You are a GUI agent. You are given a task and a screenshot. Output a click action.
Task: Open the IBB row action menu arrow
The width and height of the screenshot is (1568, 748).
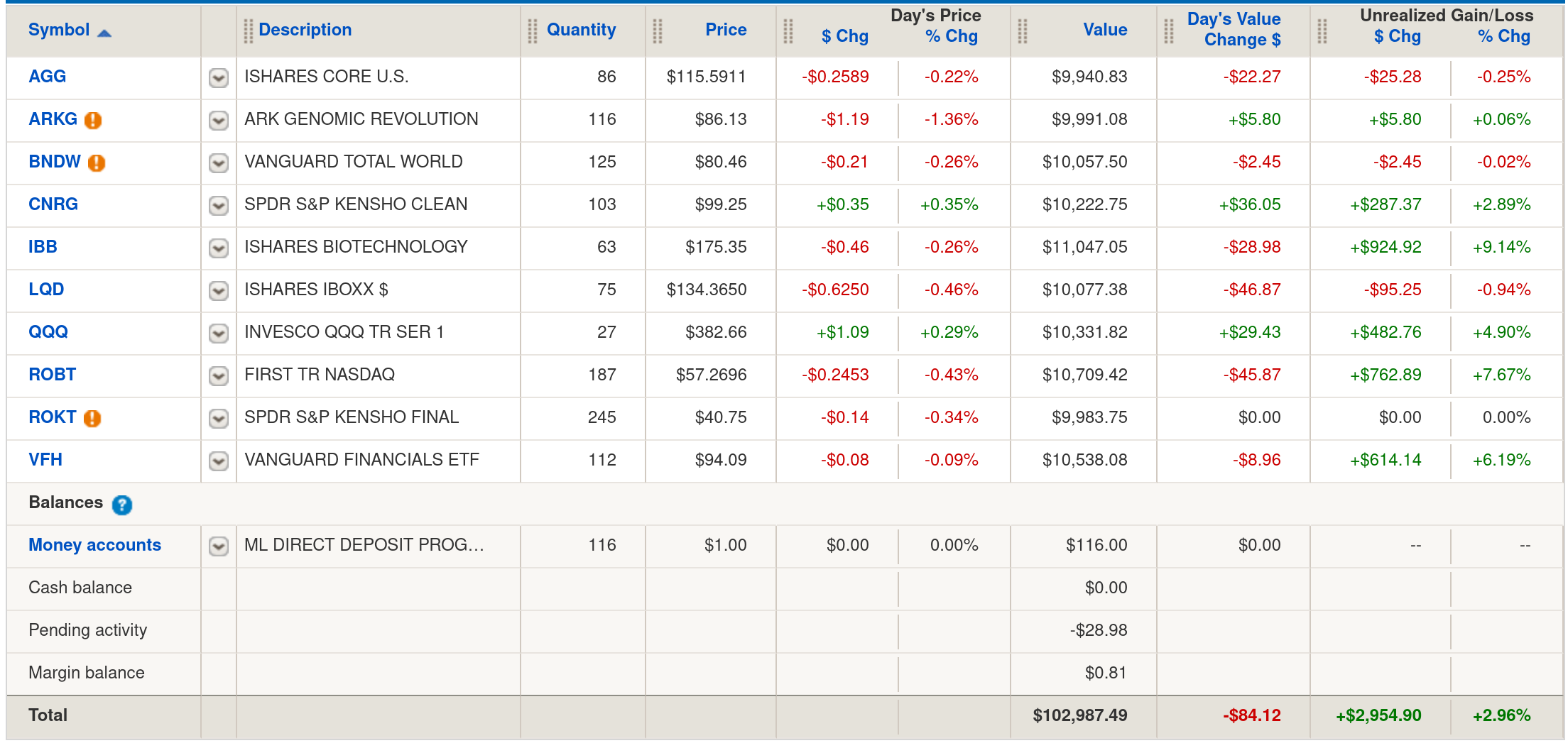pyautogui.click(x=219, y=248)
